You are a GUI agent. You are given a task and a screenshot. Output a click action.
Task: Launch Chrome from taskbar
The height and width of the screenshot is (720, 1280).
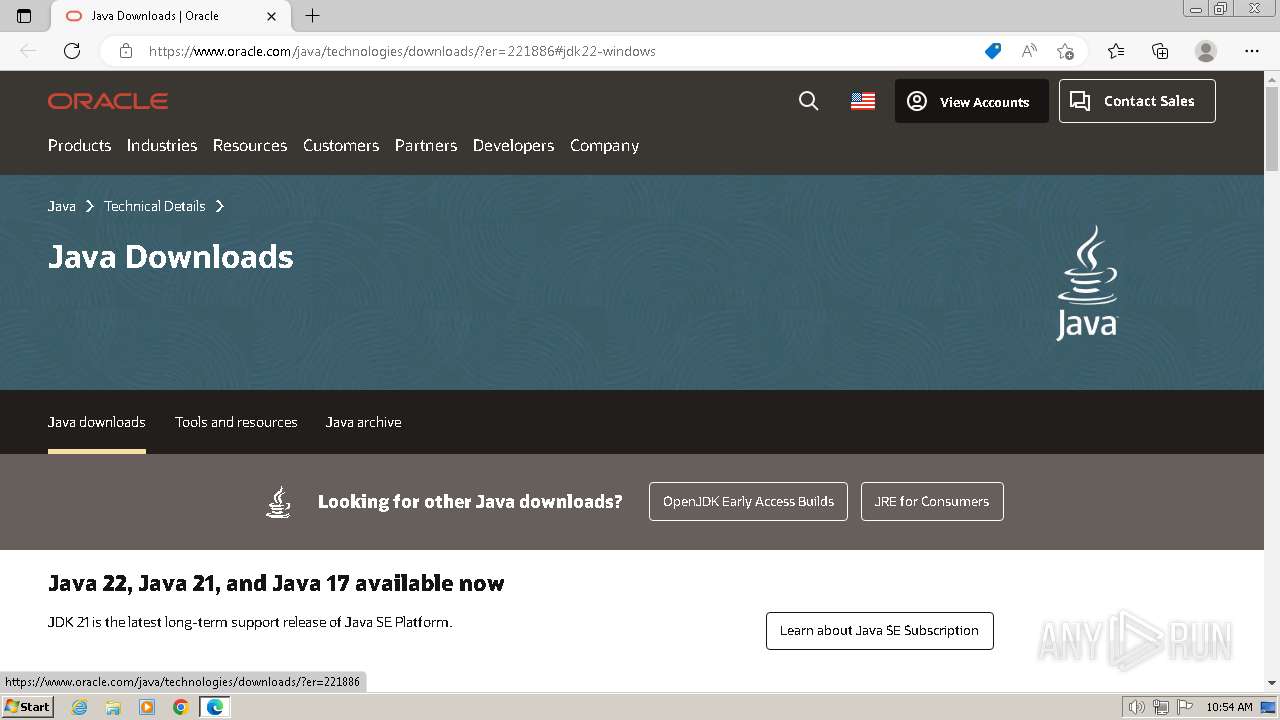[x=181, y=707]
